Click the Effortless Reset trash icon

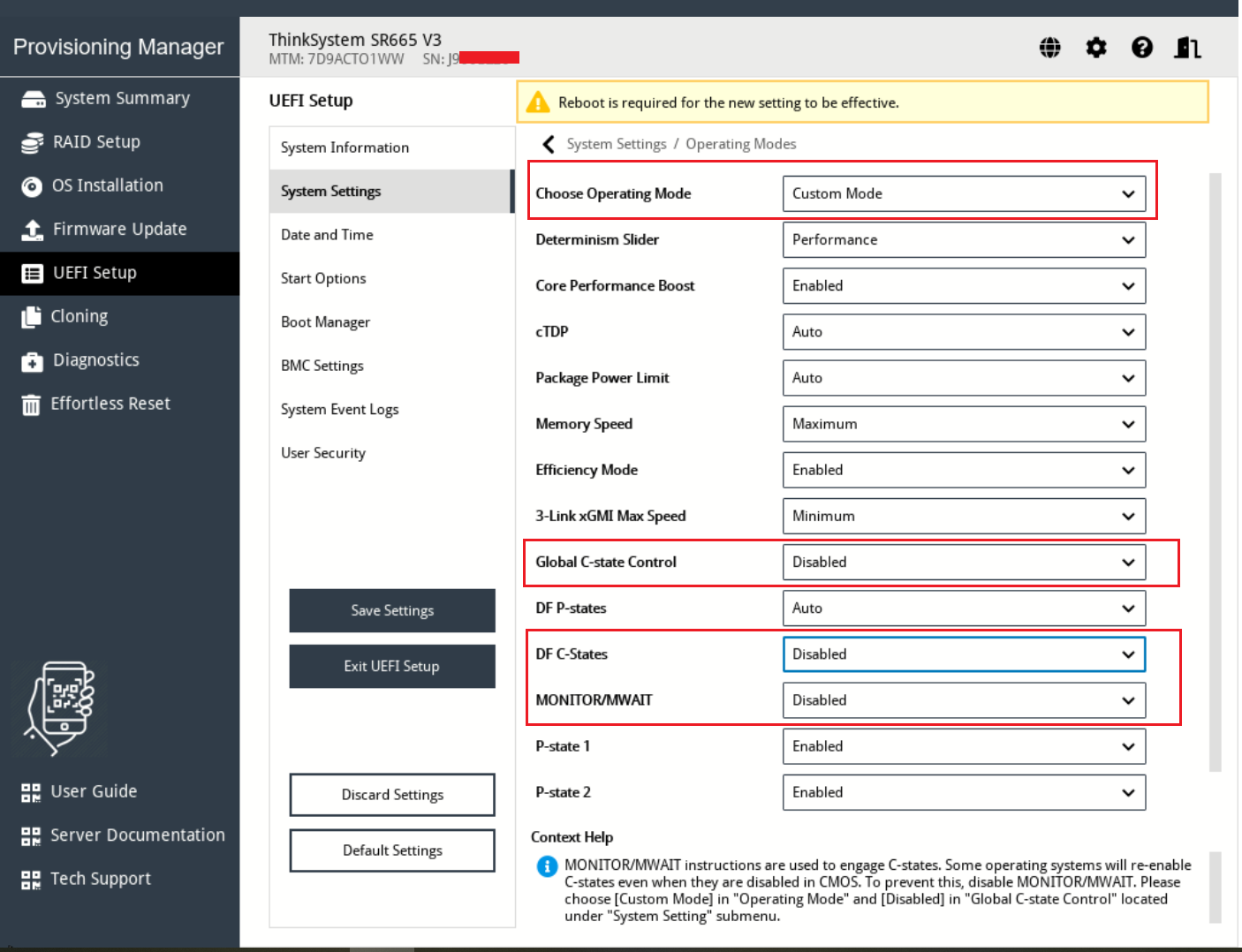[31, 404]
